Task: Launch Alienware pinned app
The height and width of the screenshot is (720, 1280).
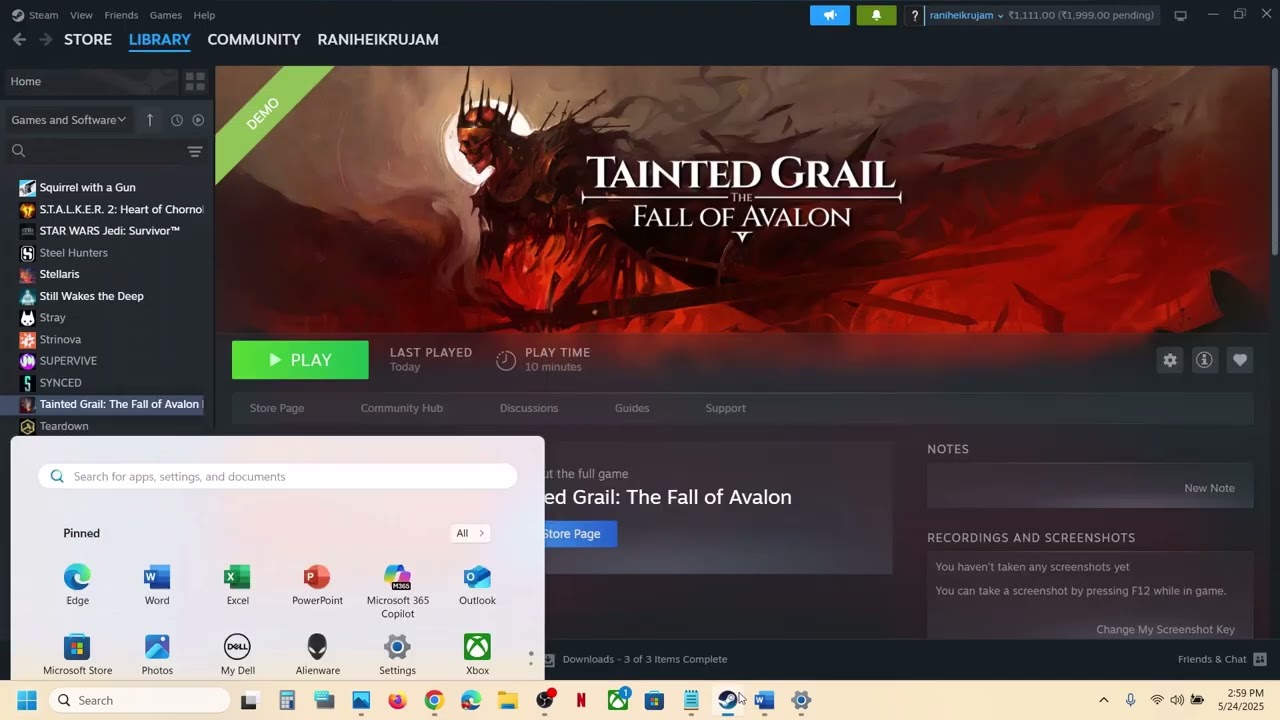Action: 317,655
